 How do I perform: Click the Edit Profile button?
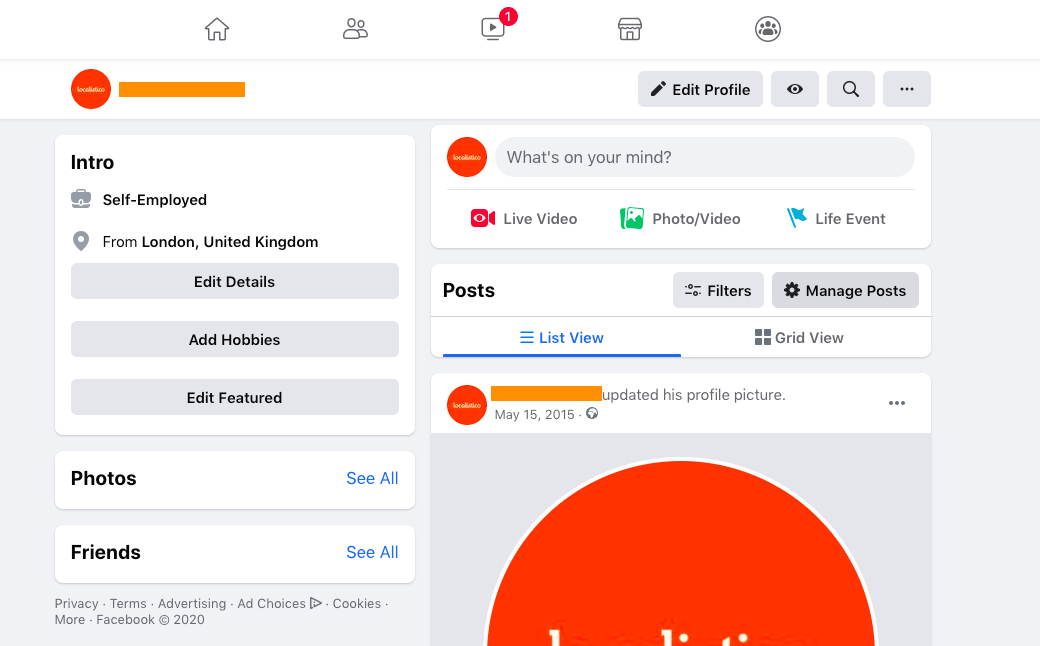700,89
